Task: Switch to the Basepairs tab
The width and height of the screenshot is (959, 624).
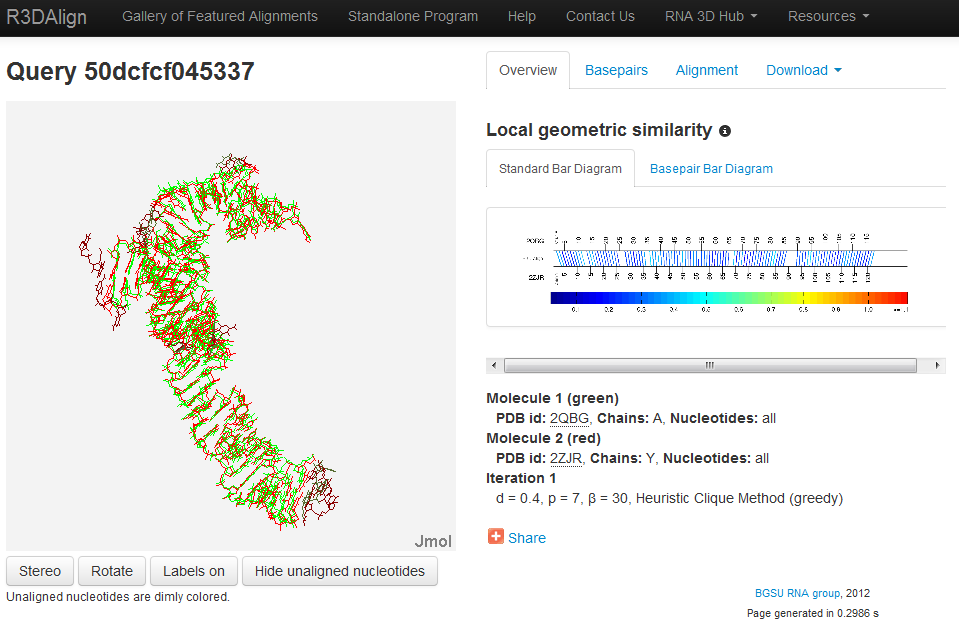Action: point(616,70)
